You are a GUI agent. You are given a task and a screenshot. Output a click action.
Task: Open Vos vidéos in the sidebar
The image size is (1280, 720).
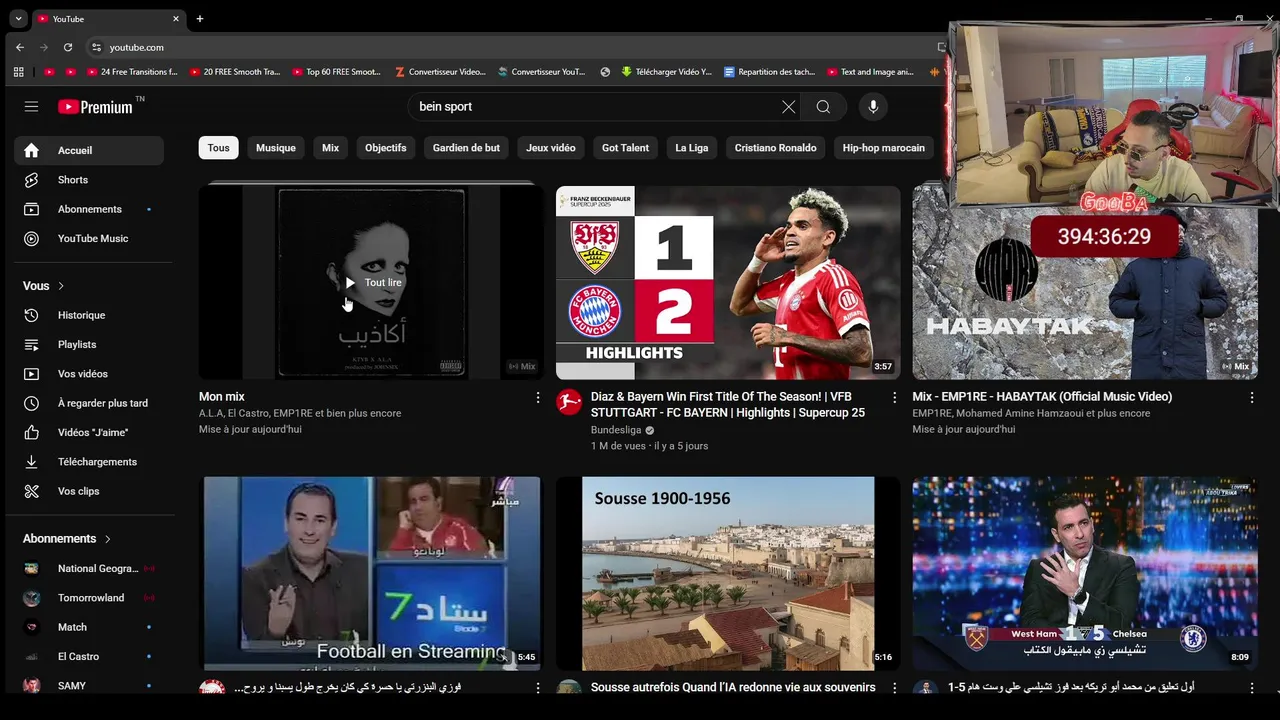tap(89, 373)
